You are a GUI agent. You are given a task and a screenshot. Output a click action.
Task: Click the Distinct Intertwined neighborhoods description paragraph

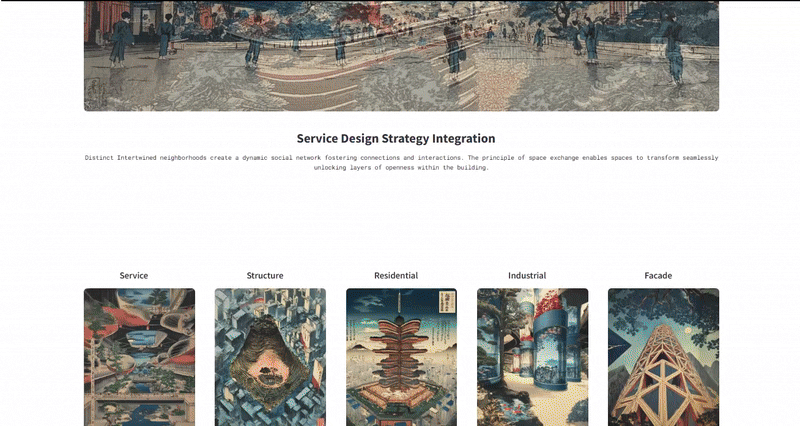coord(402,163)
